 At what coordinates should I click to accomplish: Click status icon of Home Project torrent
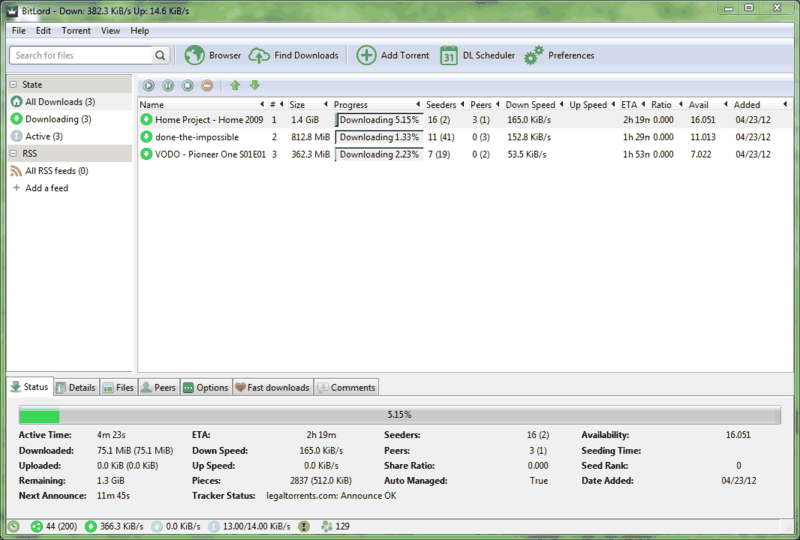tap(146, 120)
